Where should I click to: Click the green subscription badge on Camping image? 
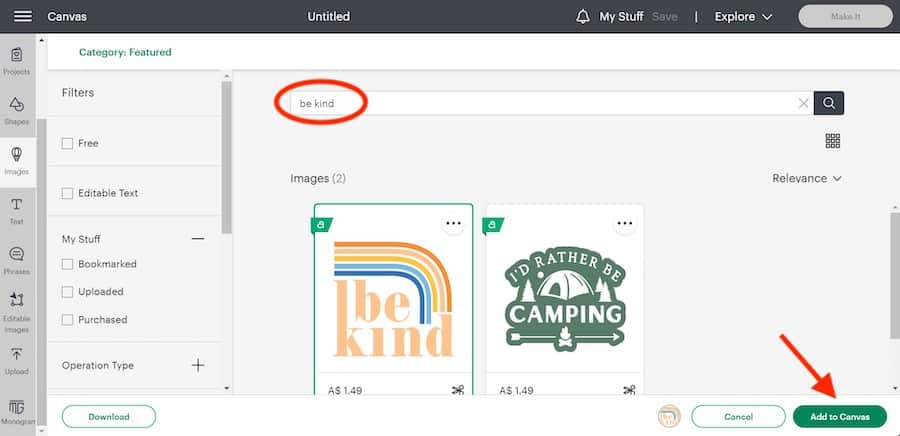492,225
